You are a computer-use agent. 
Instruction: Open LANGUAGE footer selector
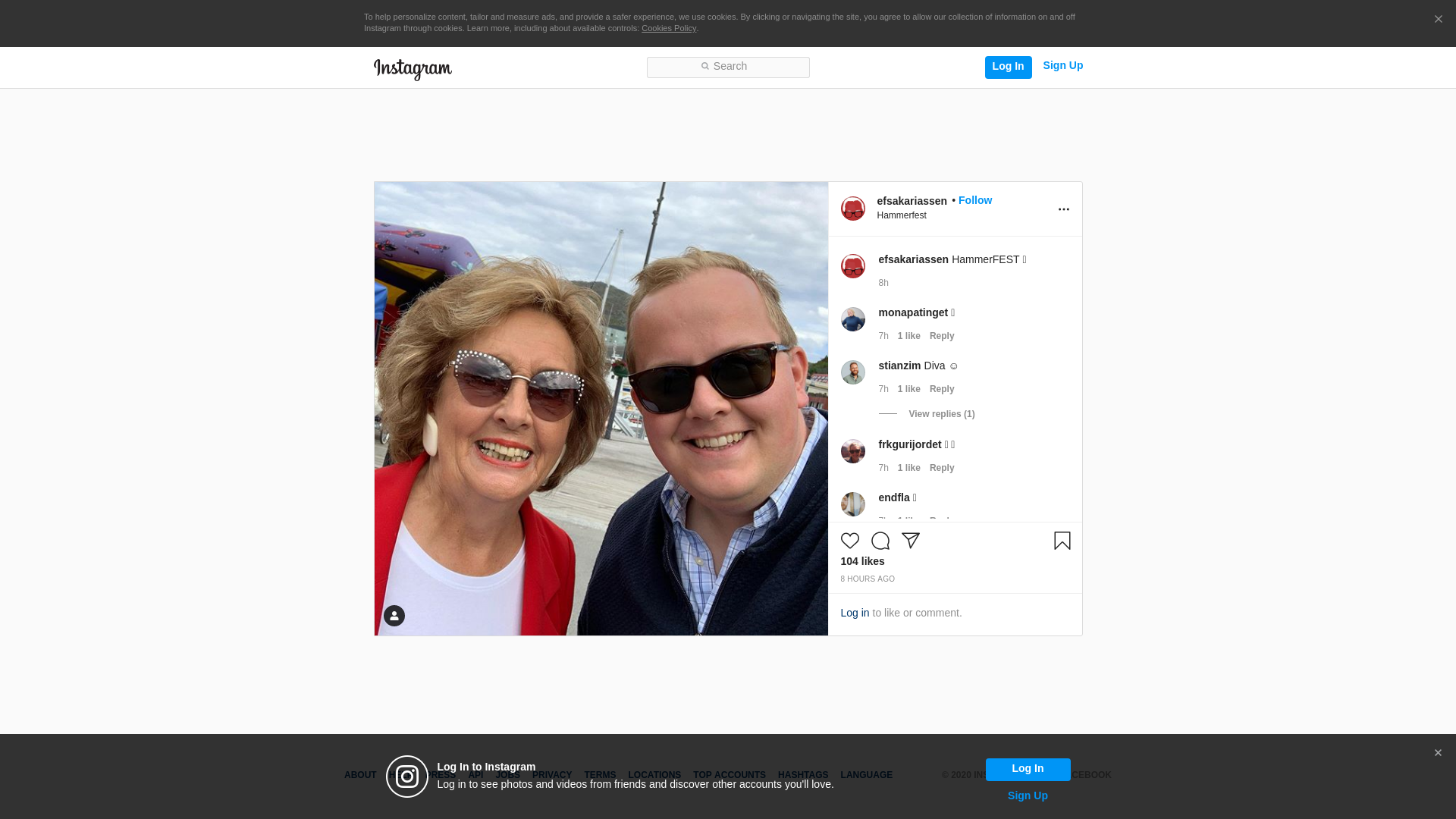[866, 775]
